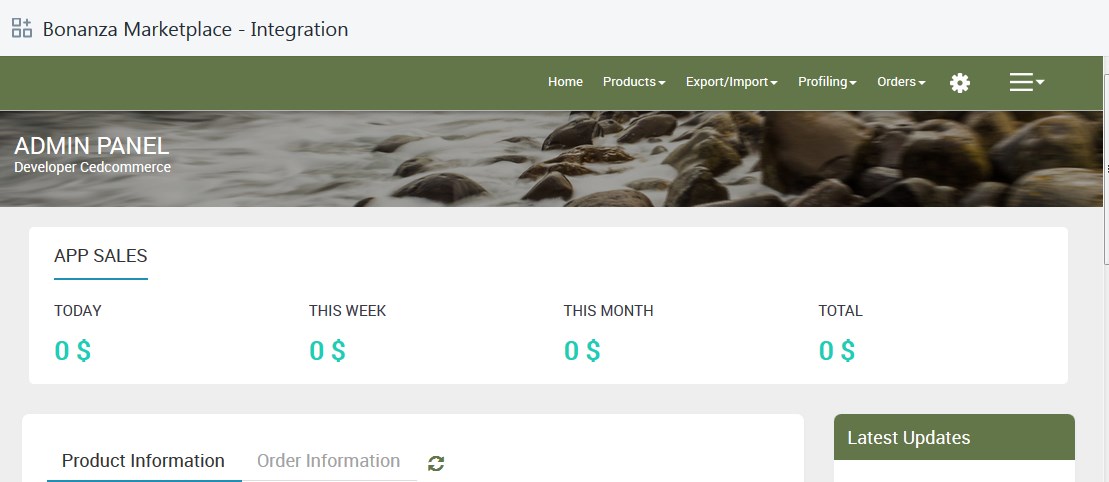Switch to the Product Information tab

click(143, 461)
